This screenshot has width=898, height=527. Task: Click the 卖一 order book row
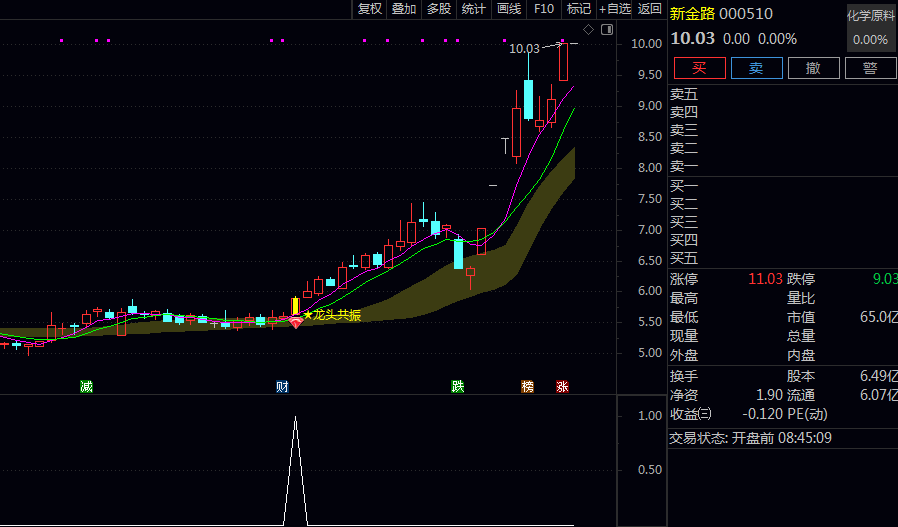[x=782, y=167]
